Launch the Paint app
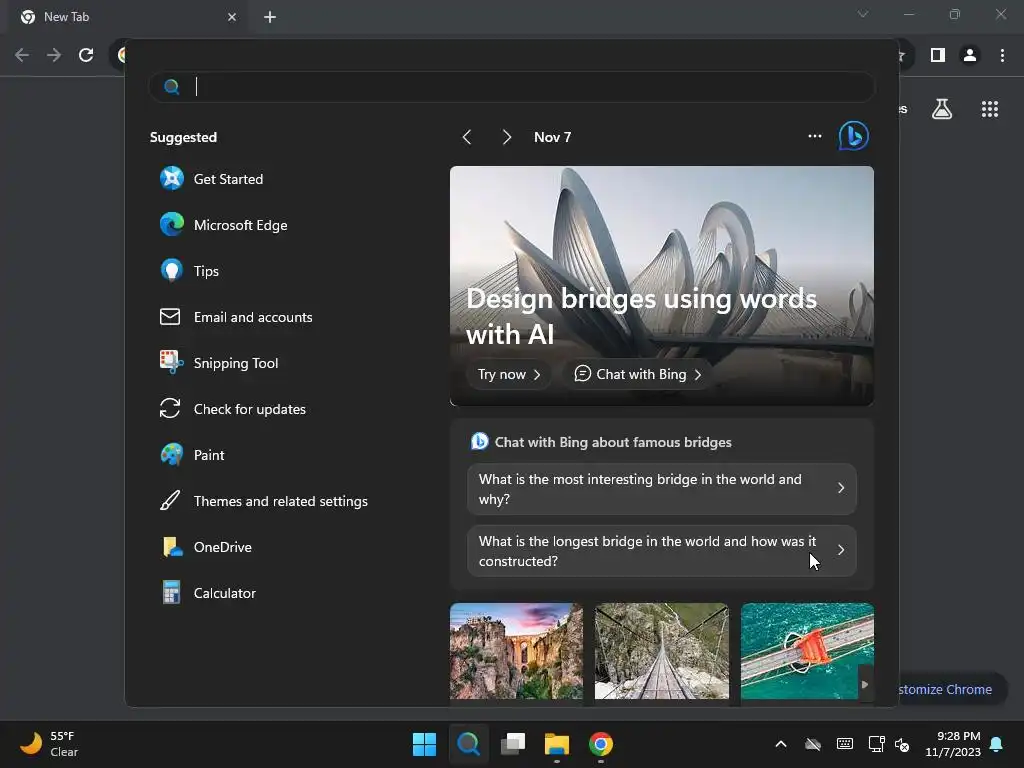 (x=192, y=455)
